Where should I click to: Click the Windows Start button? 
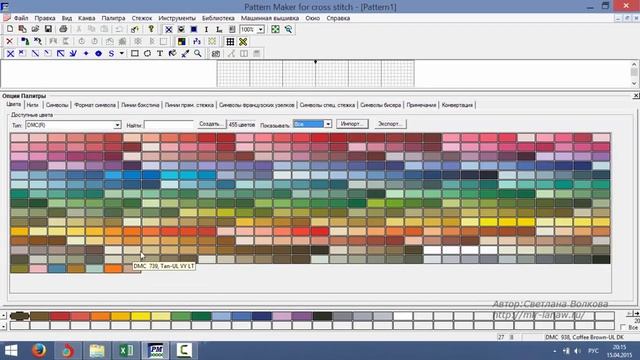tap(11, 351)
